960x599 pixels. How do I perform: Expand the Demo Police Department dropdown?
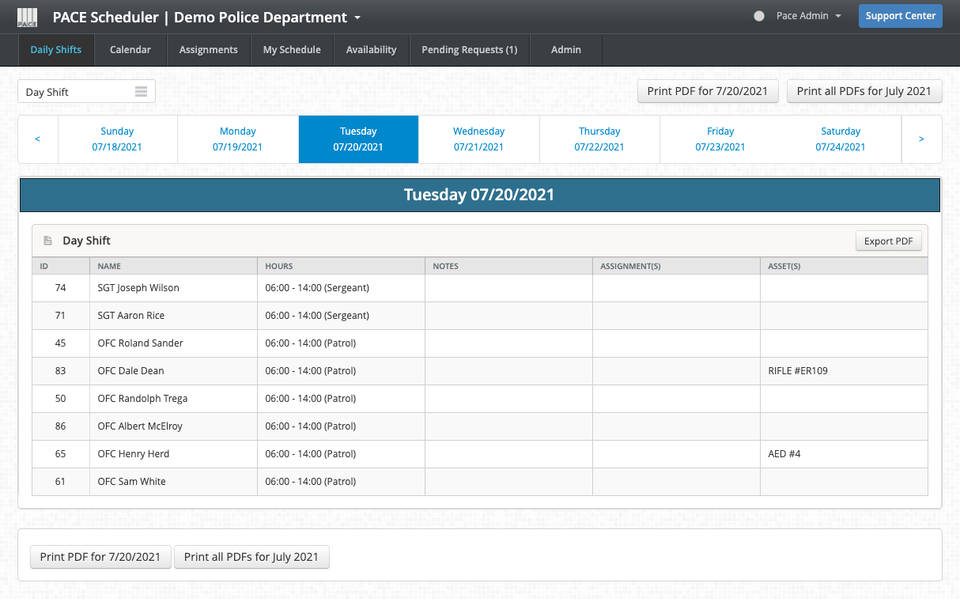click(x=356, y=17)
